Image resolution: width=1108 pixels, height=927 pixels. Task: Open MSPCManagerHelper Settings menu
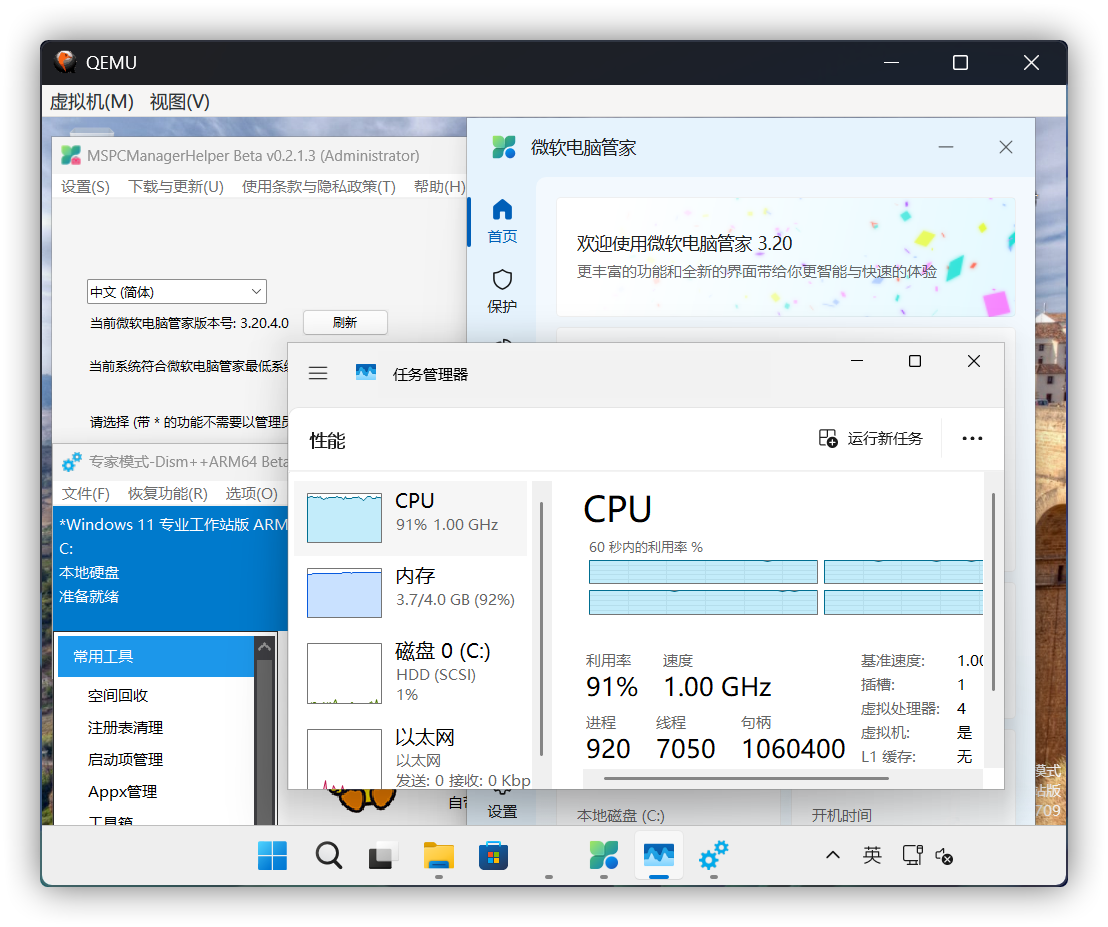pos(86,187)
